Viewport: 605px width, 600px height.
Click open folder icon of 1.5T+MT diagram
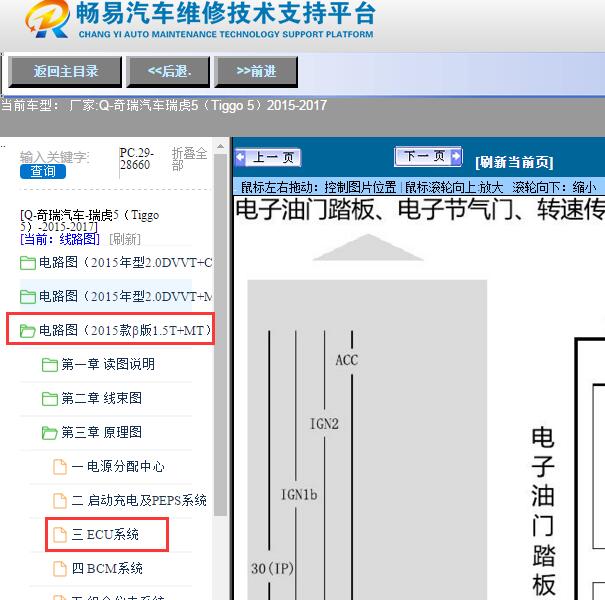point(28,331)
